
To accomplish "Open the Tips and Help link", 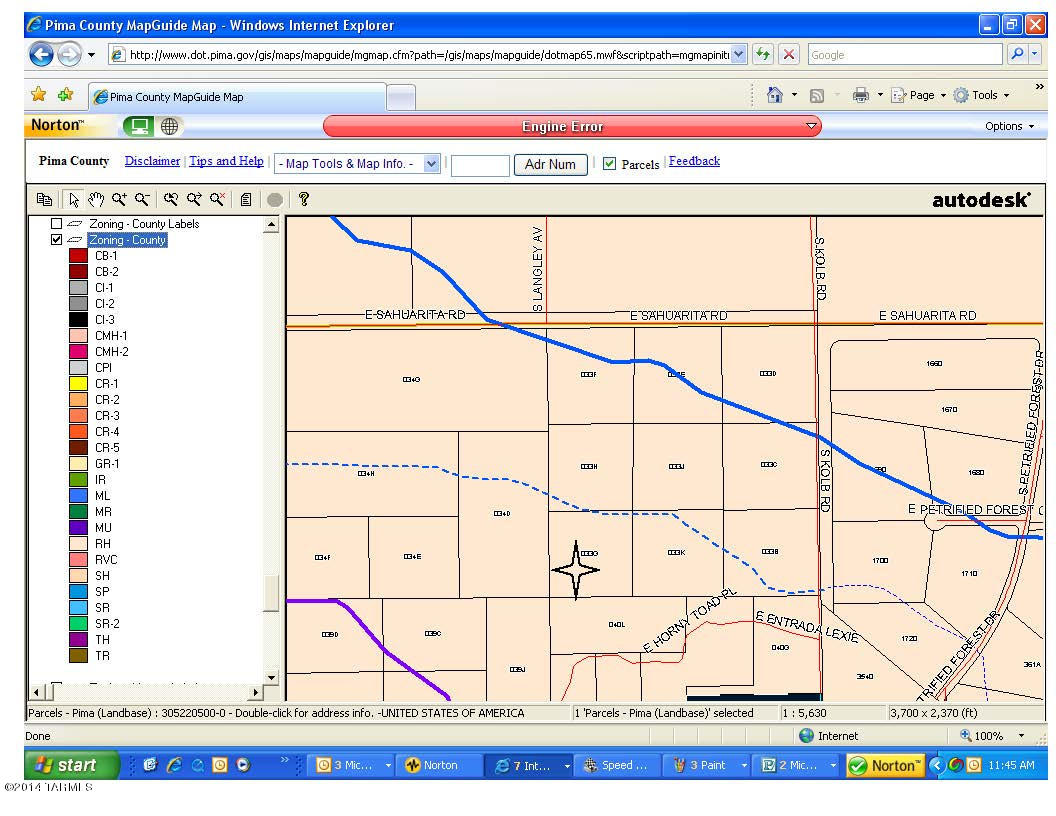I will click(x=226, y=161).
